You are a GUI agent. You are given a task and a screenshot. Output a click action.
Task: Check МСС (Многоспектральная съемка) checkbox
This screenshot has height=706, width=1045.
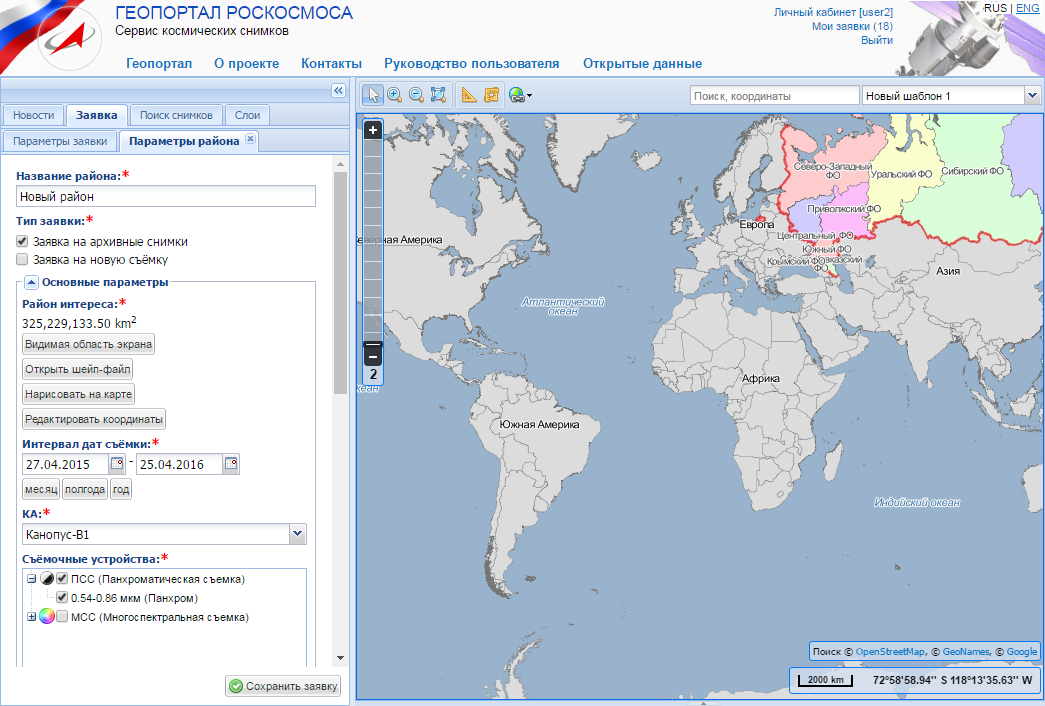click(x=62, y=617)
